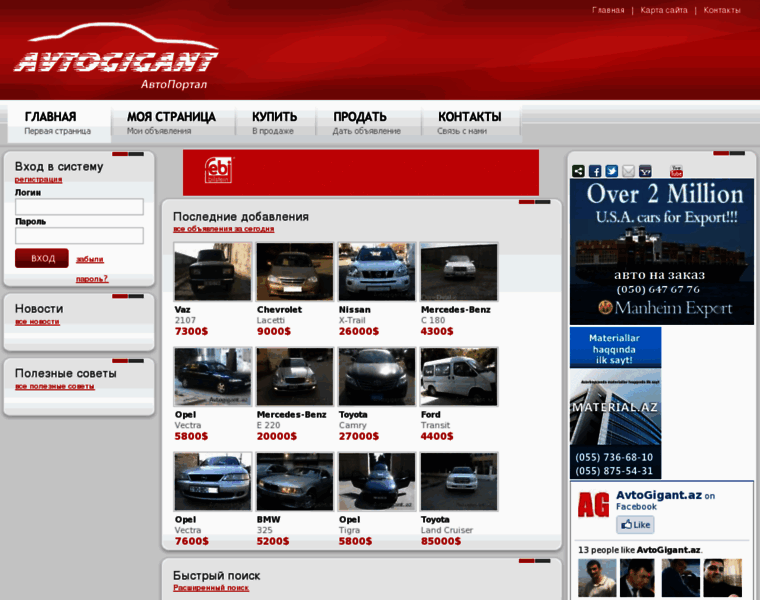Screen dimensions: 760x600
Task: Click the AG Facebook page logo
Action: (593, 505)
